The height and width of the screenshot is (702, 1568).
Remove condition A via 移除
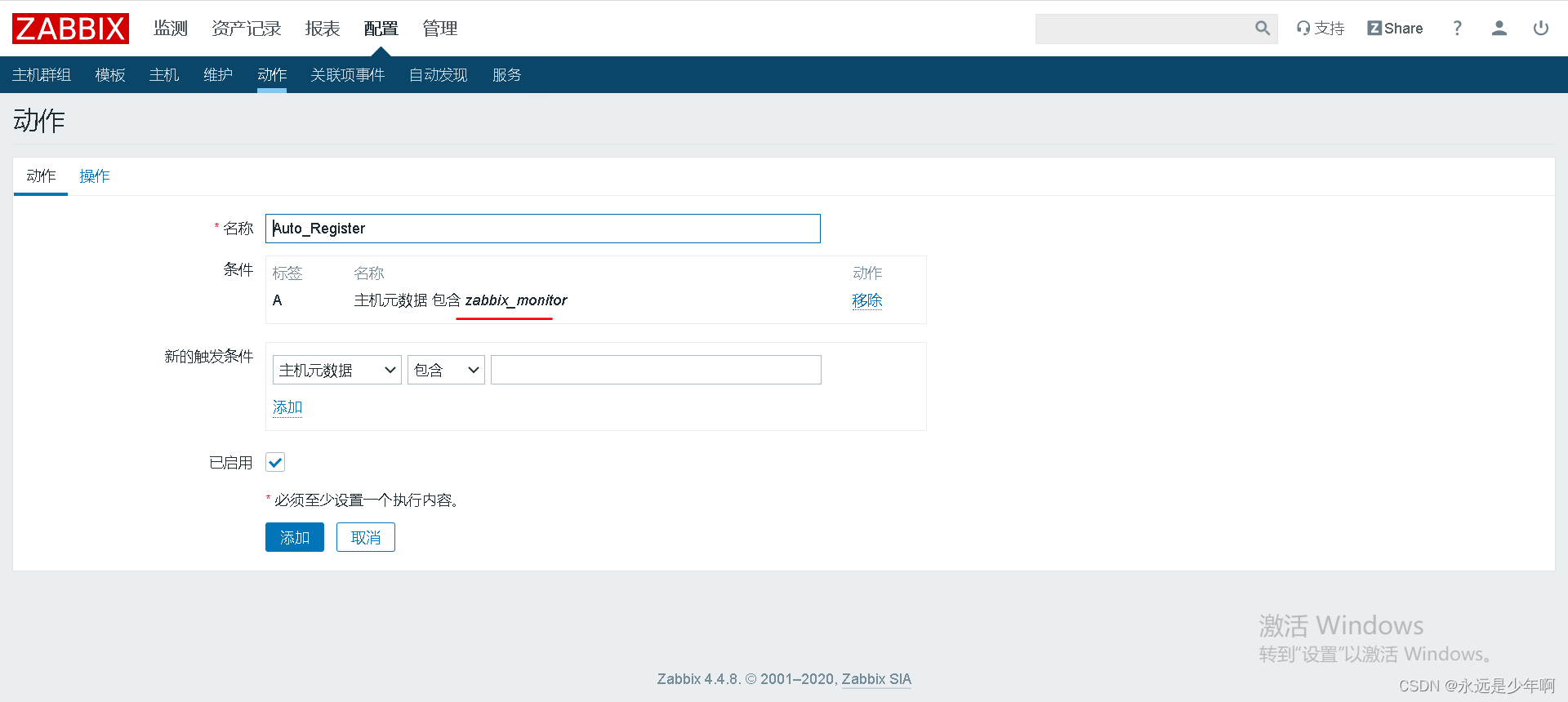[x=867, y=300]
